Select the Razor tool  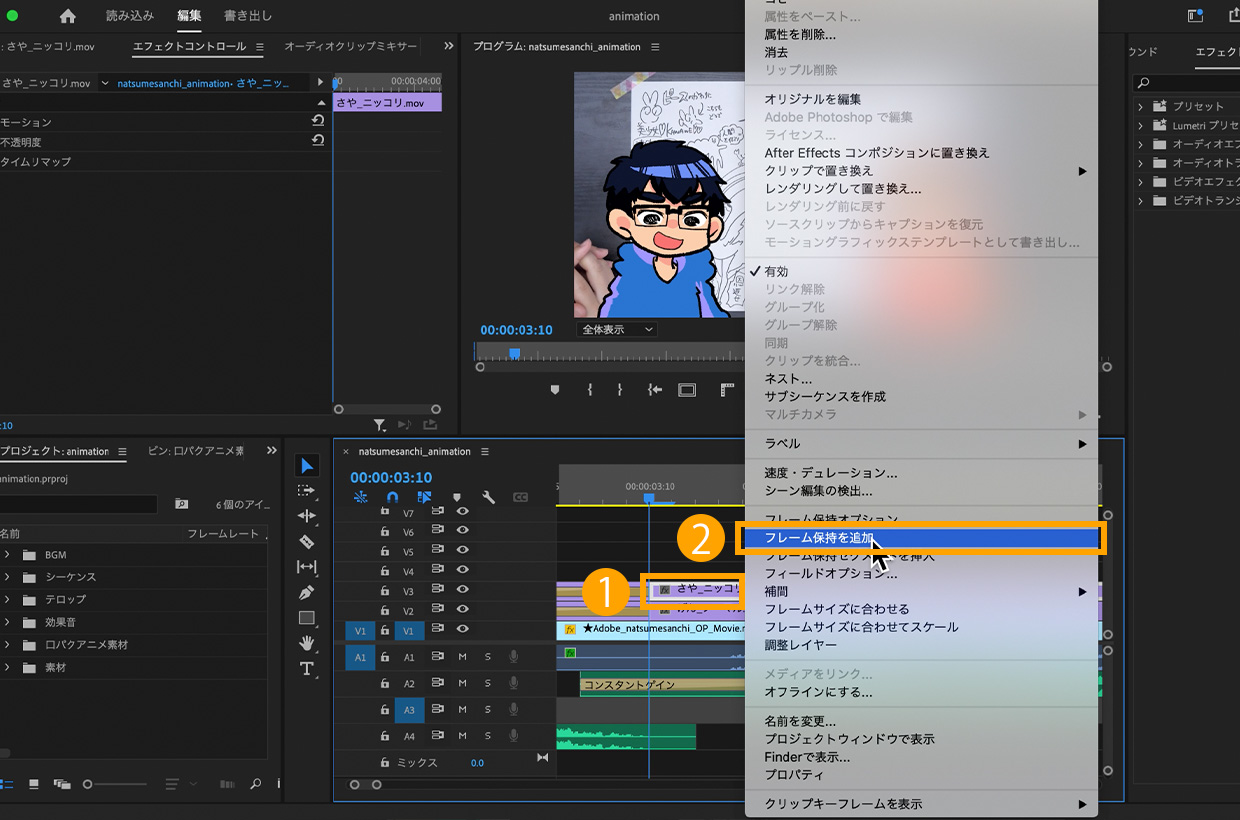coord(307,541)
